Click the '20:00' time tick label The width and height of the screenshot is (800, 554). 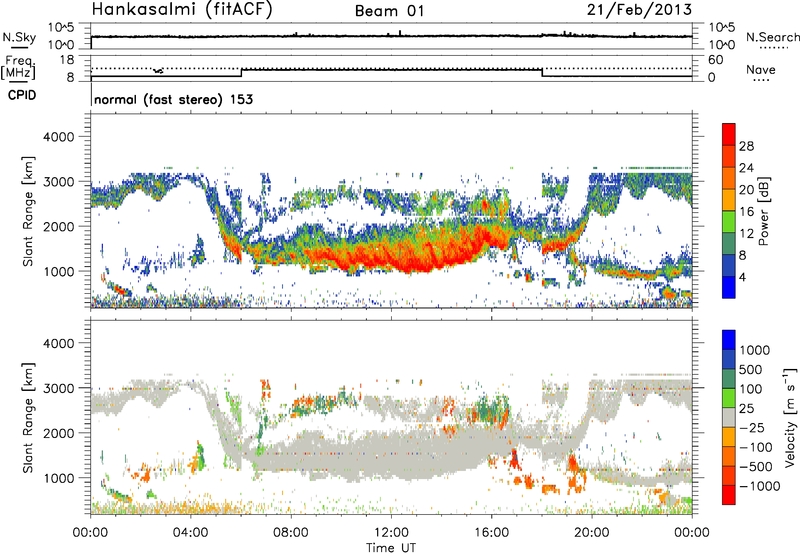591,533
